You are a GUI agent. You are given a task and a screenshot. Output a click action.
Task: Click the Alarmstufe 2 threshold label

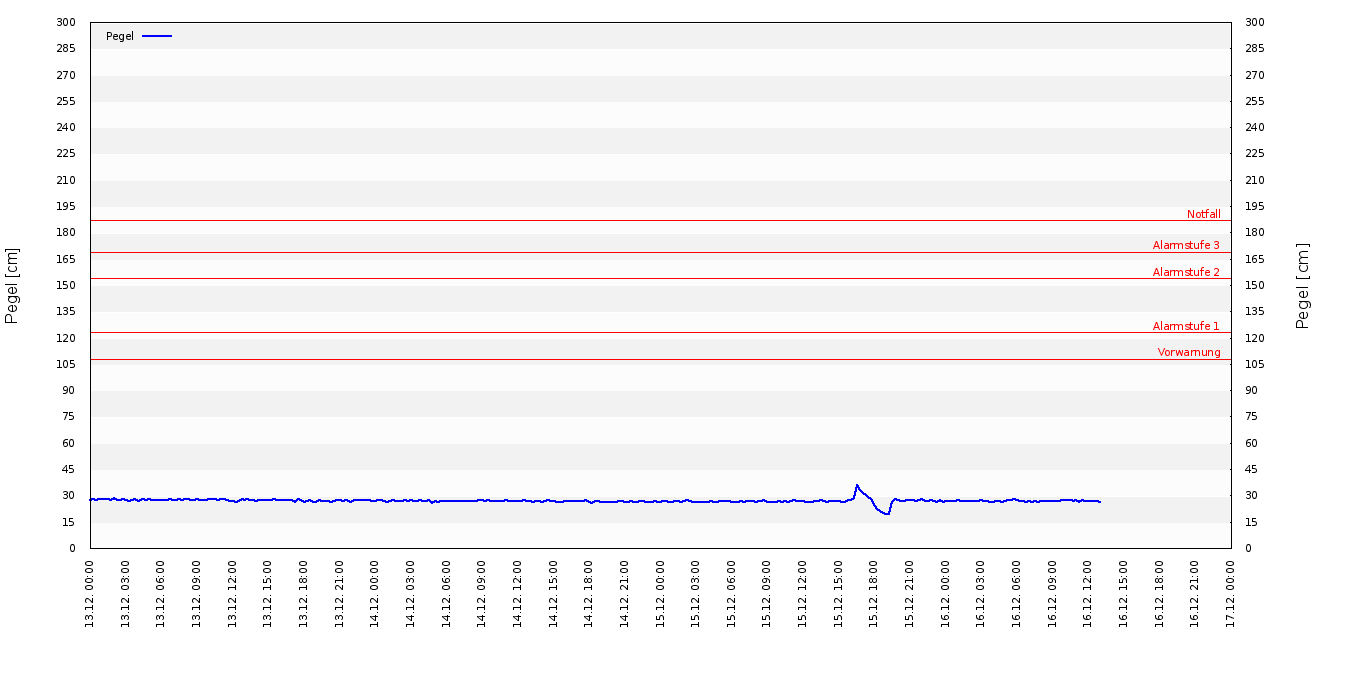[1186, 272]
